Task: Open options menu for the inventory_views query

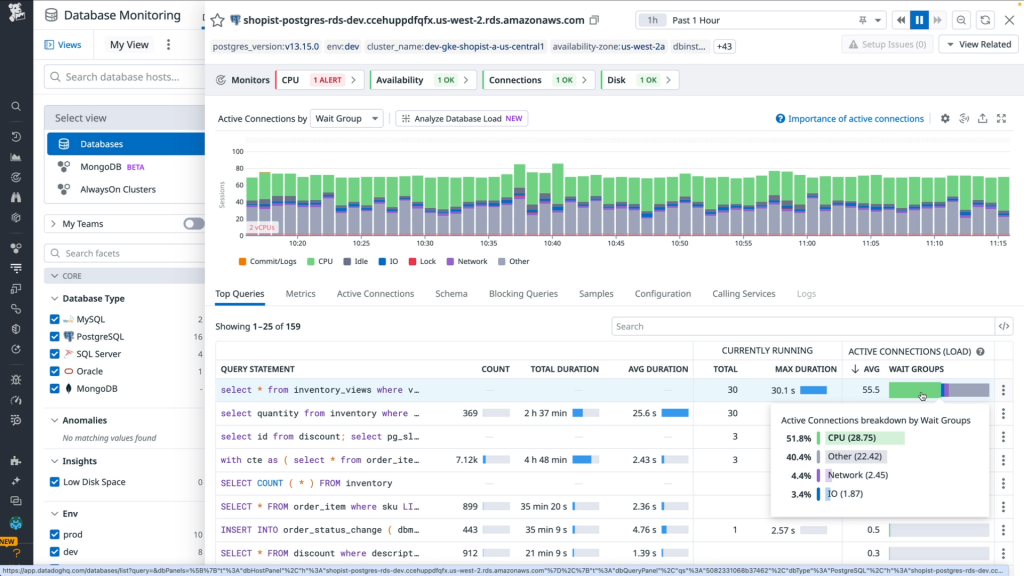Action: pos(1003,389)
